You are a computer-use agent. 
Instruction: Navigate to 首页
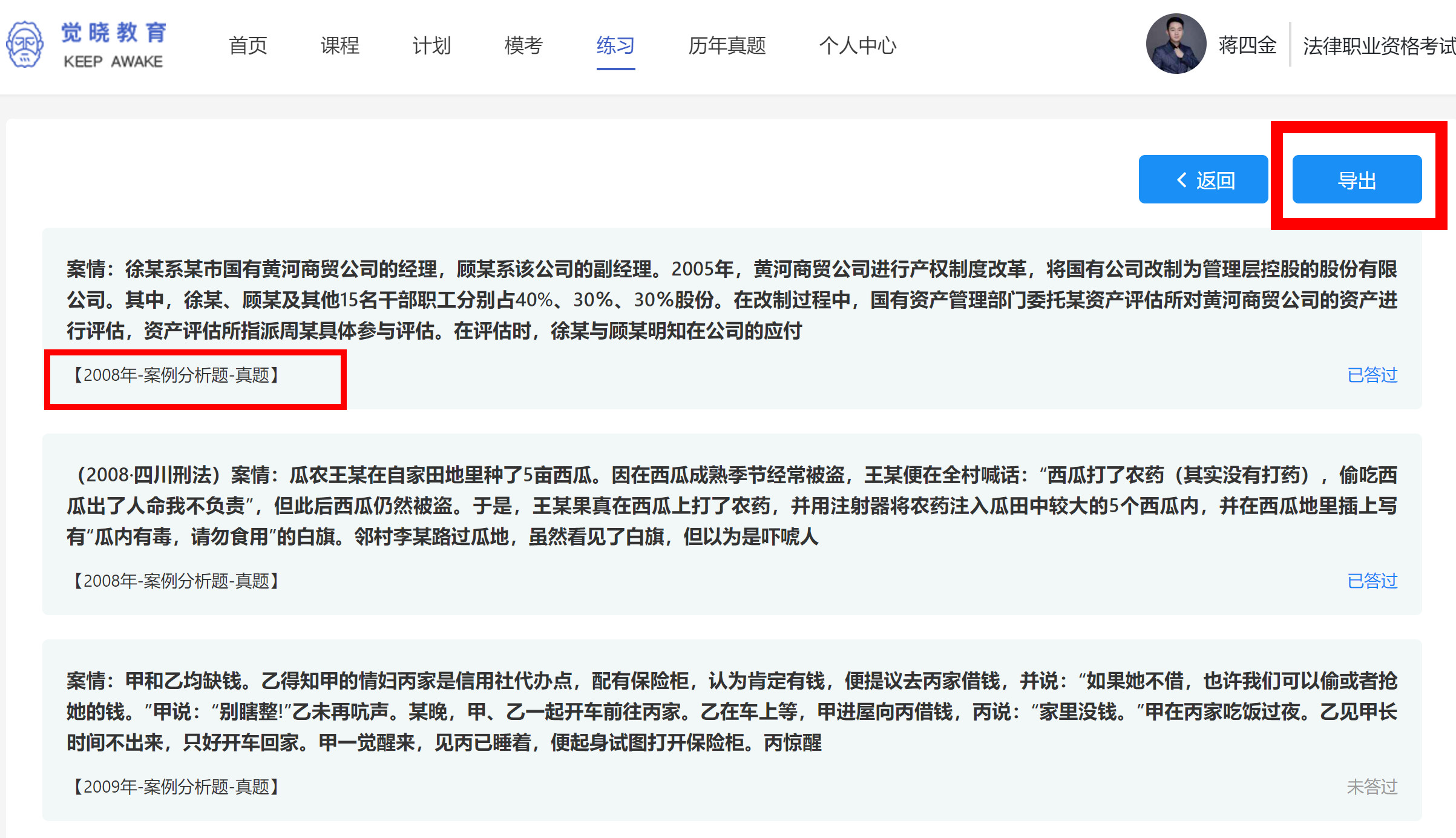coord(248,45)
